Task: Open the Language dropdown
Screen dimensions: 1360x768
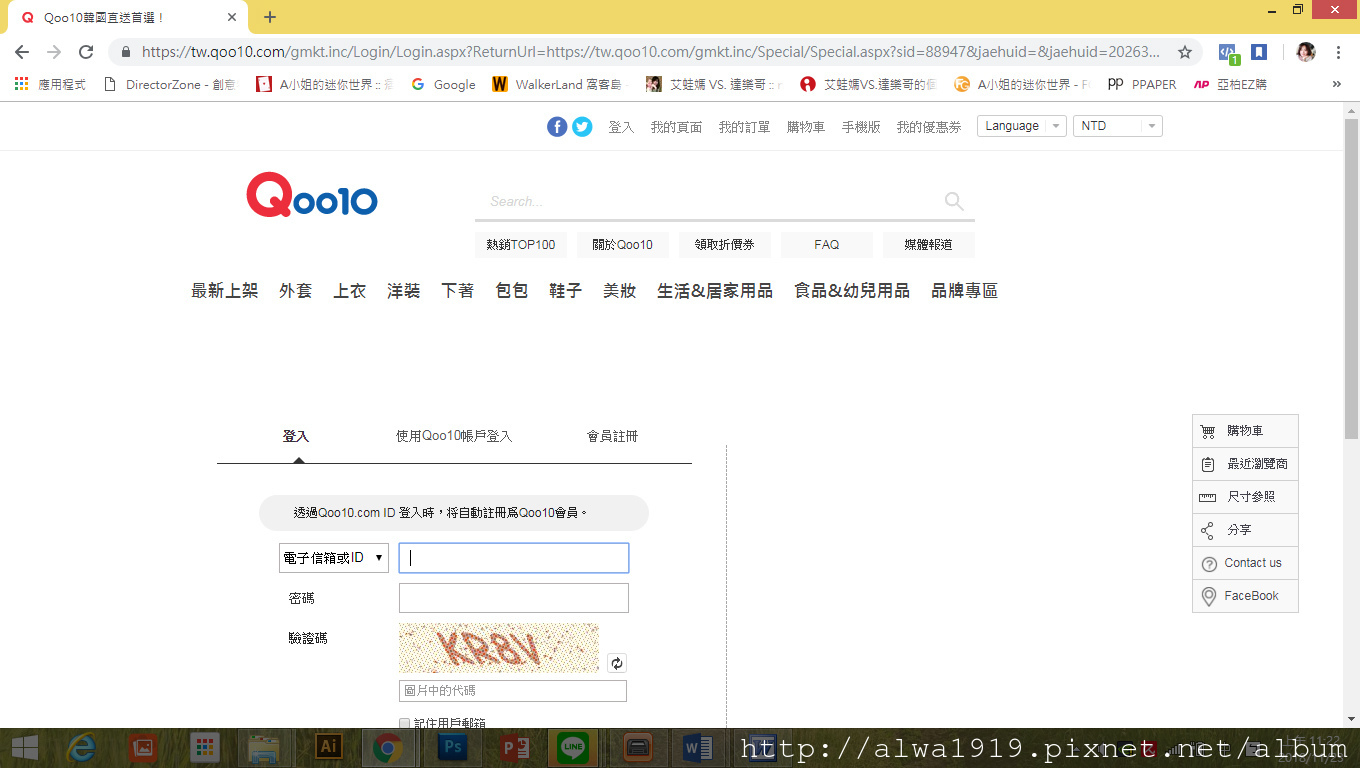Action: (x=1021, y=126)
